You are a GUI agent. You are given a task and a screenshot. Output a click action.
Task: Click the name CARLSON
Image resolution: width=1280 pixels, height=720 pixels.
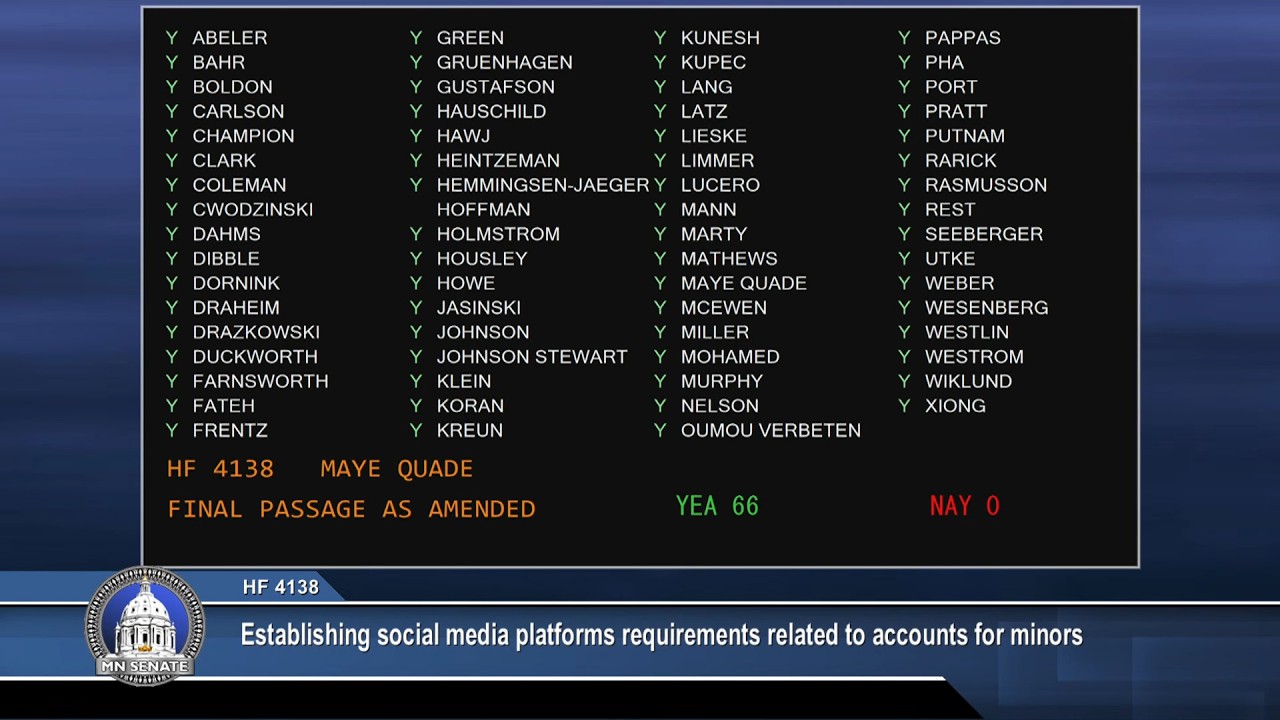[x=239, y=111]
